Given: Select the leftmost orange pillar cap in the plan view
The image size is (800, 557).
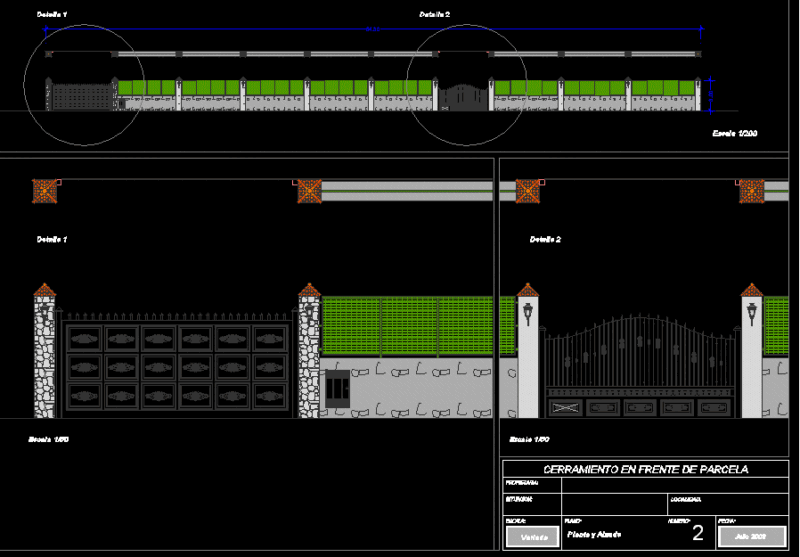Looking at the screenshot, I should tap(44, 191).
